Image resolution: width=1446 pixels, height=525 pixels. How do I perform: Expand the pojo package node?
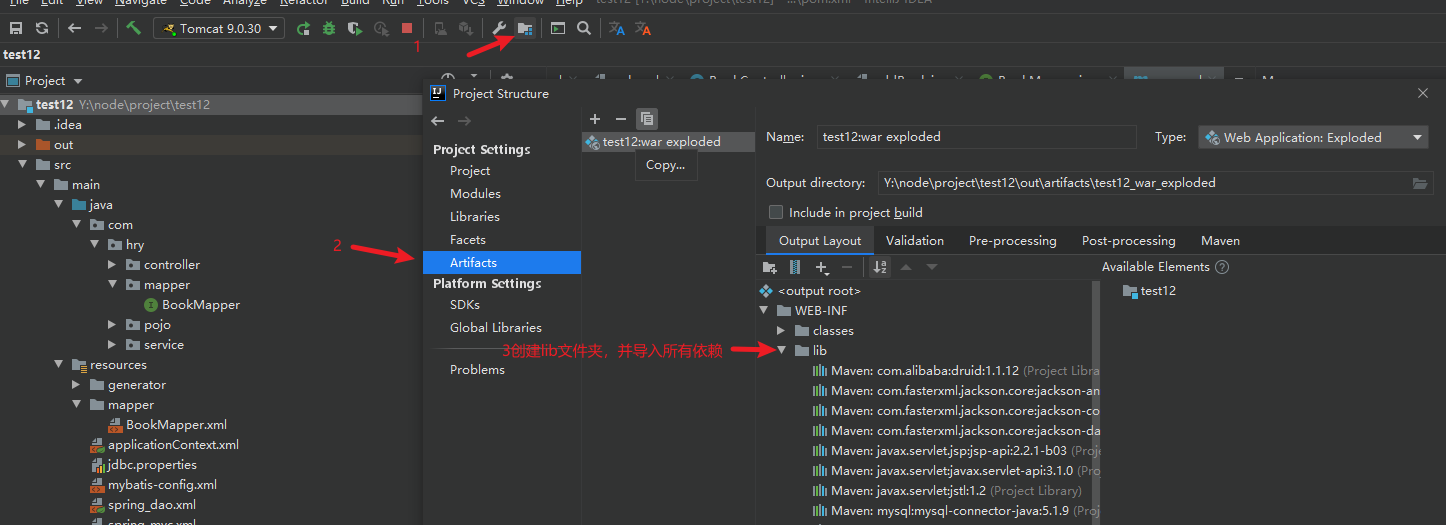point(112,325)
